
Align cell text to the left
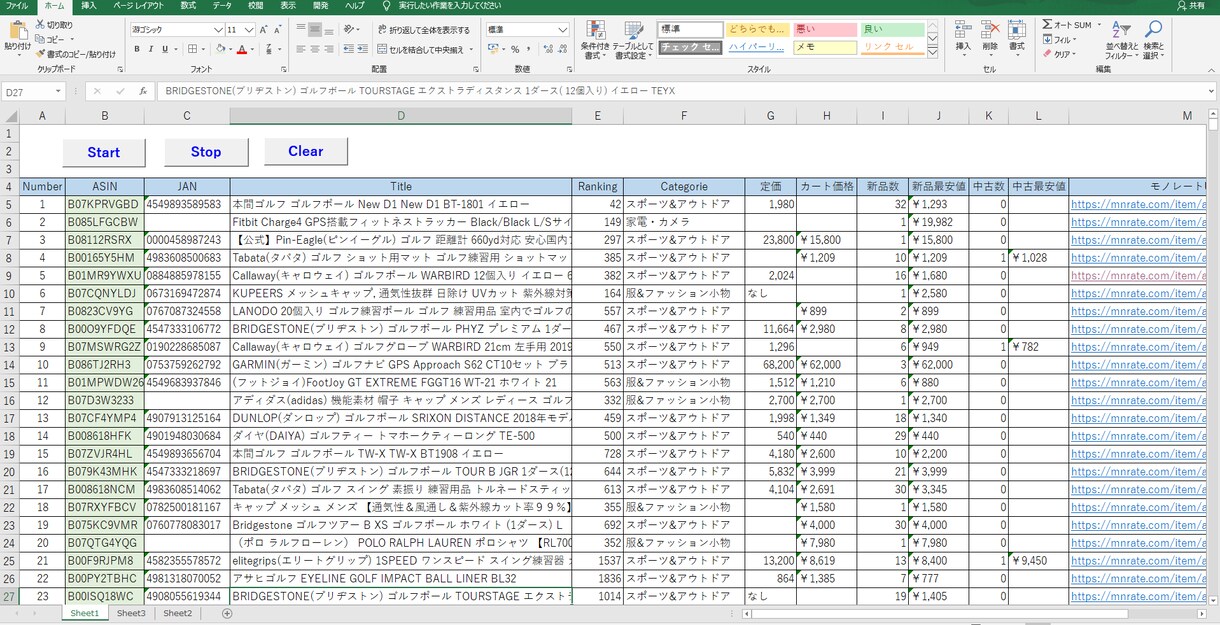(301, 49)
